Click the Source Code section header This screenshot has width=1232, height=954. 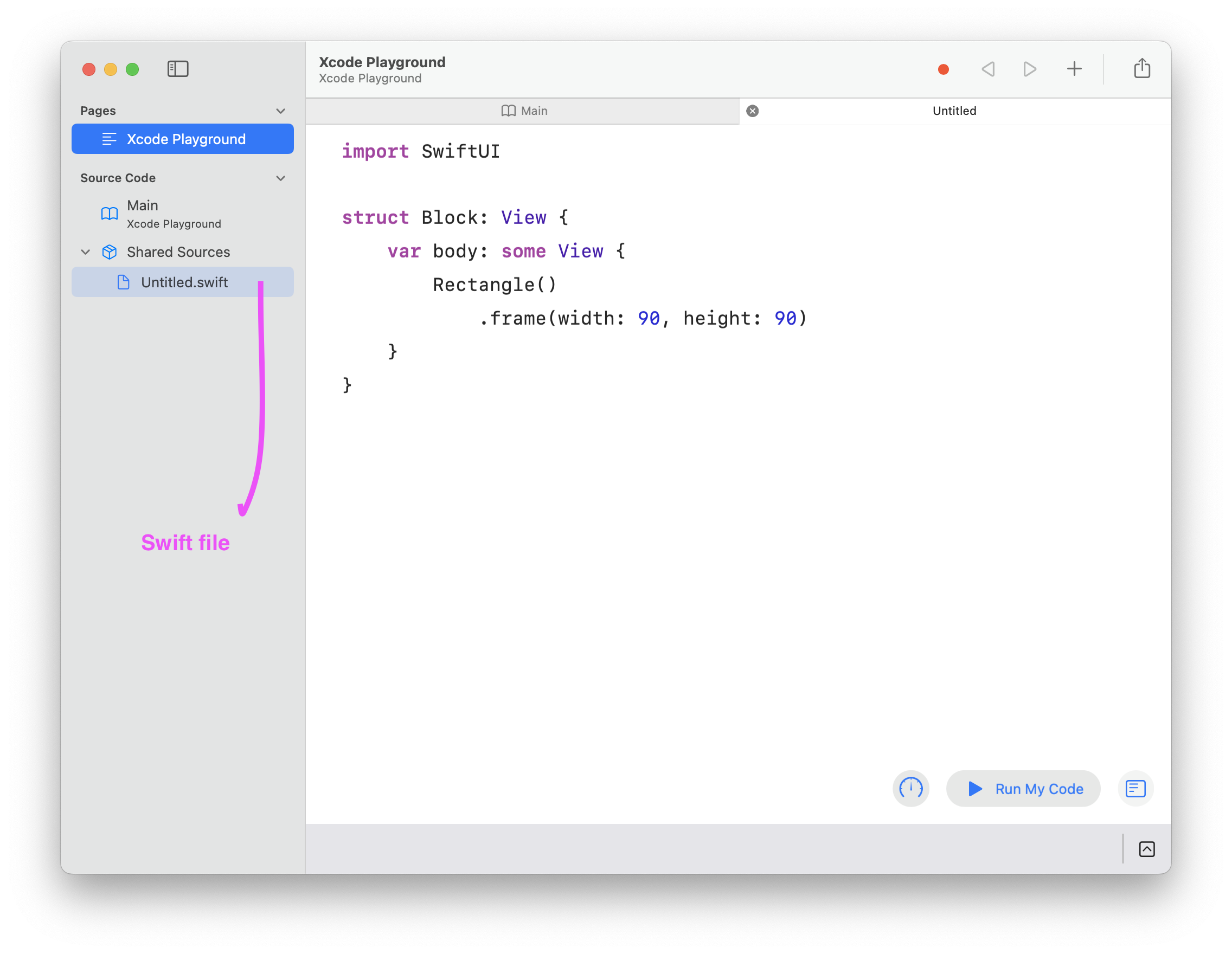(118, 178)
